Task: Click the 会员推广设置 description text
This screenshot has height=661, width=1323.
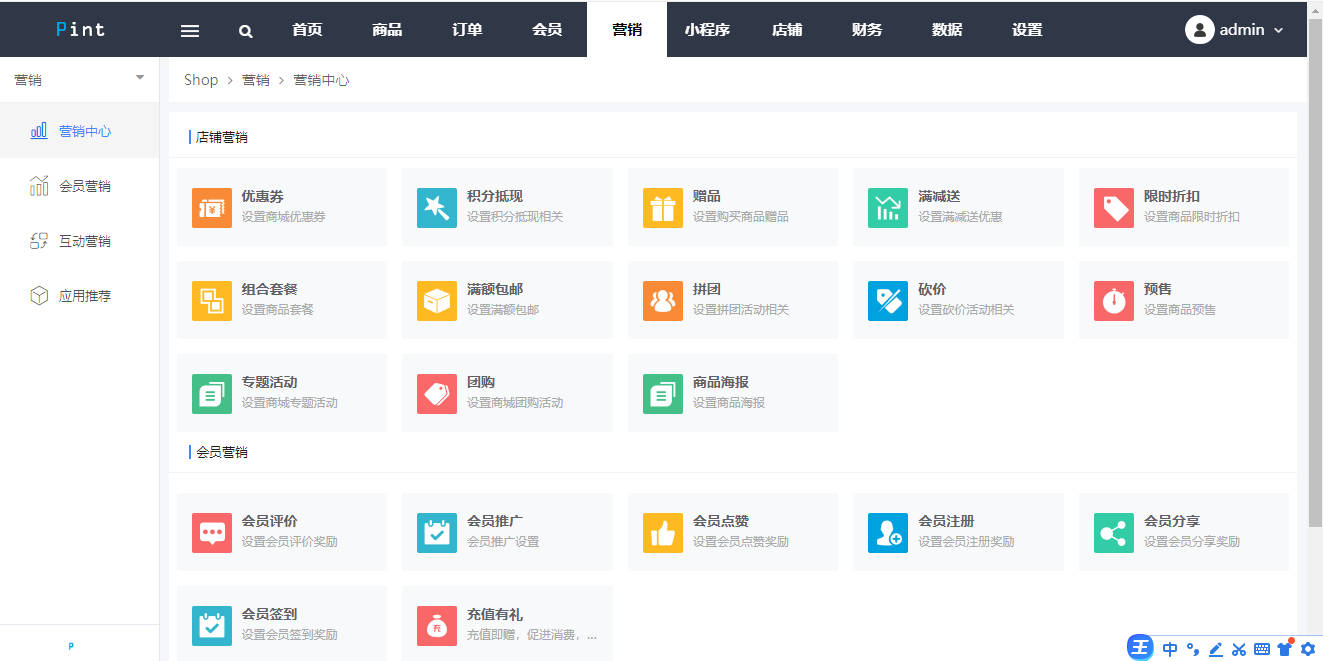Action: [x=503, y=542]
